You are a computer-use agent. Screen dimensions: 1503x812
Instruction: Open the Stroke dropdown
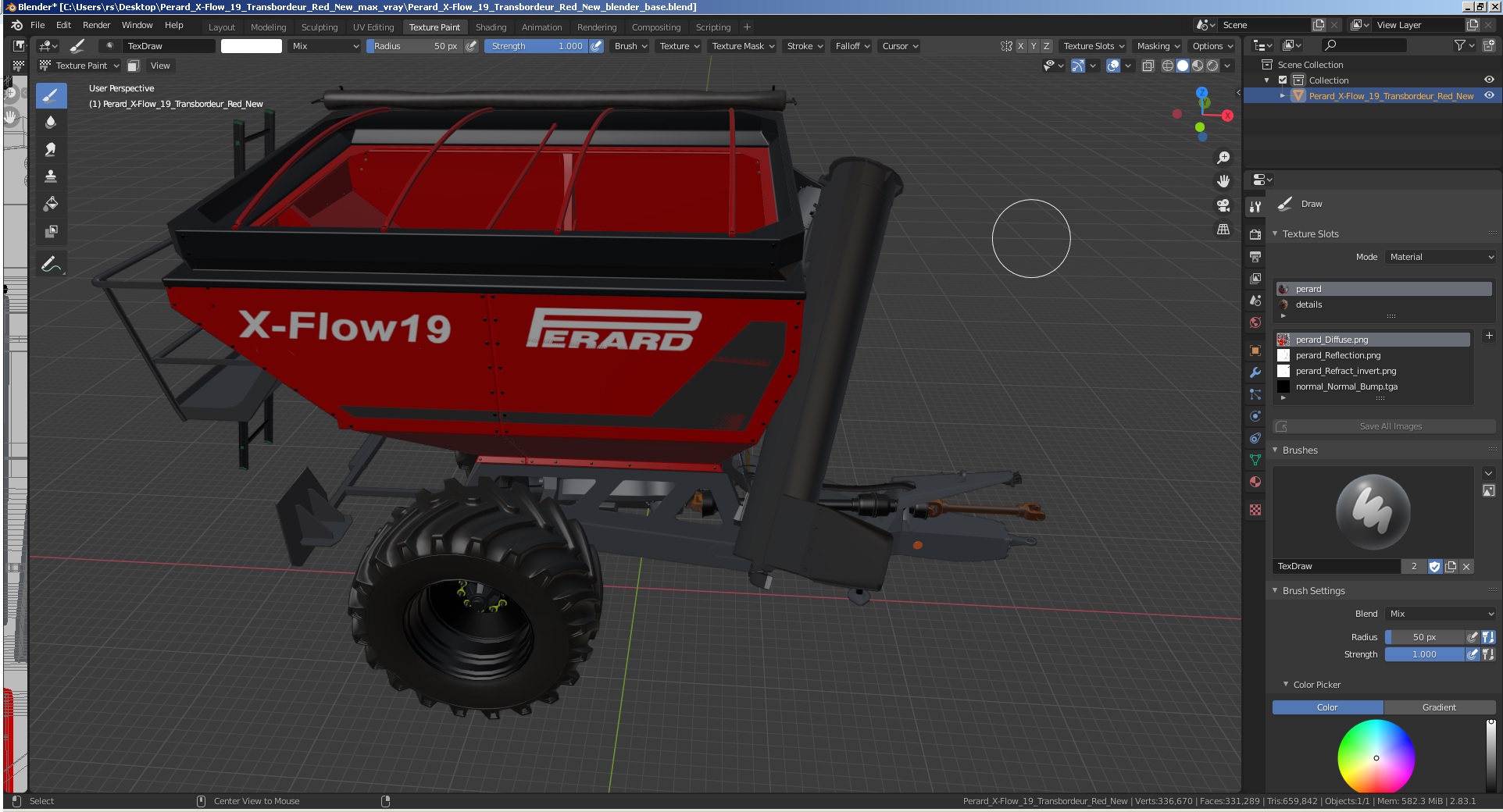coord(805,46)
